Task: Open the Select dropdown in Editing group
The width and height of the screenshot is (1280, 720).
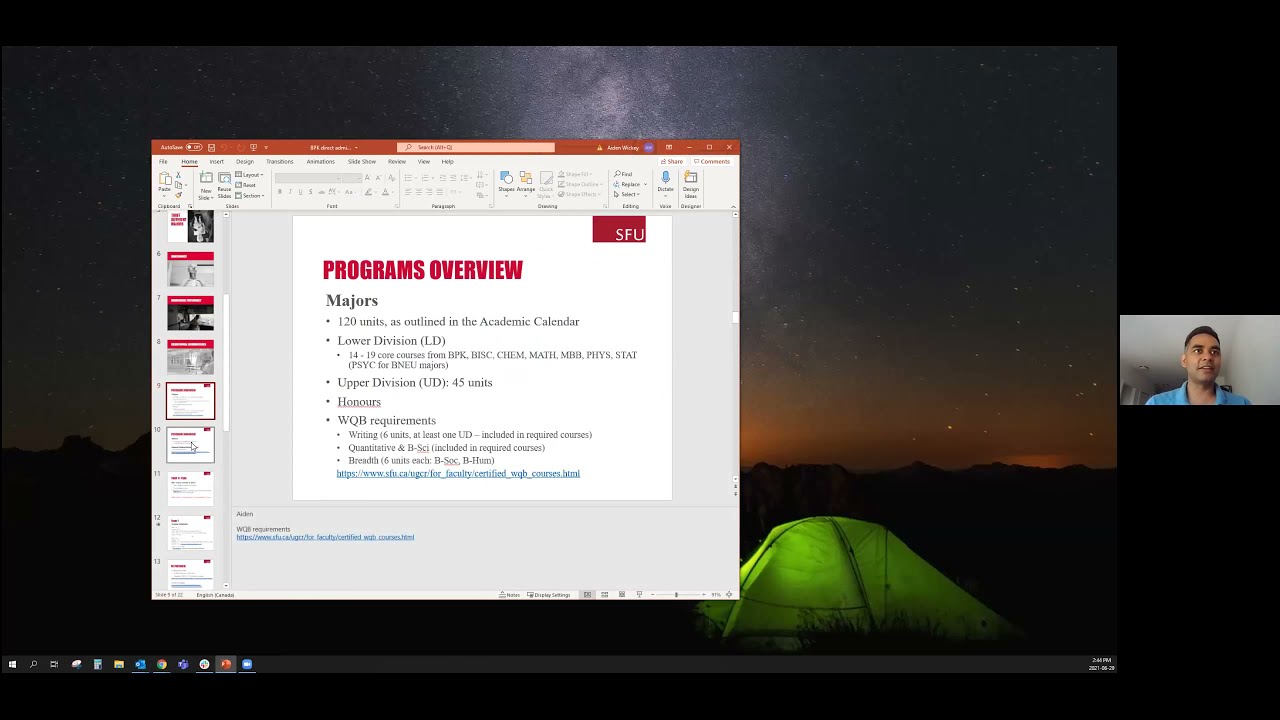Action: (627, 194)
